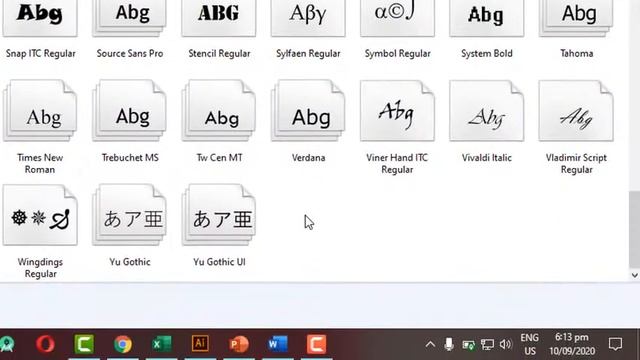640x360 pixels.
Task: Click the Yu Gothic font icon
Action: [x=129, y=215]
